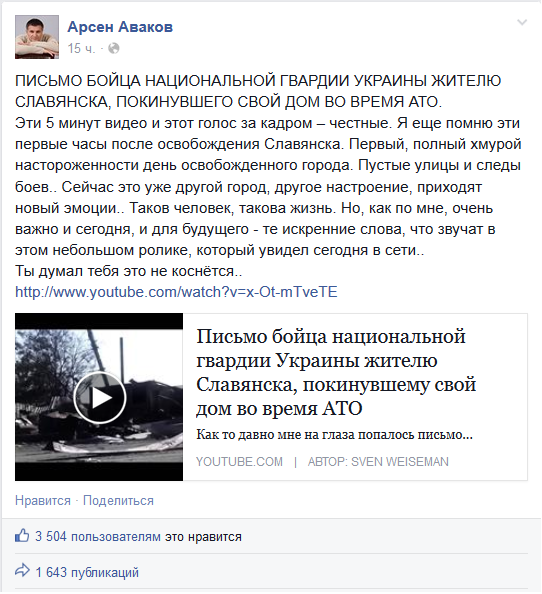Open the 15 ч. timestamp link
This screenshot has height=594, width=542.
81,48
